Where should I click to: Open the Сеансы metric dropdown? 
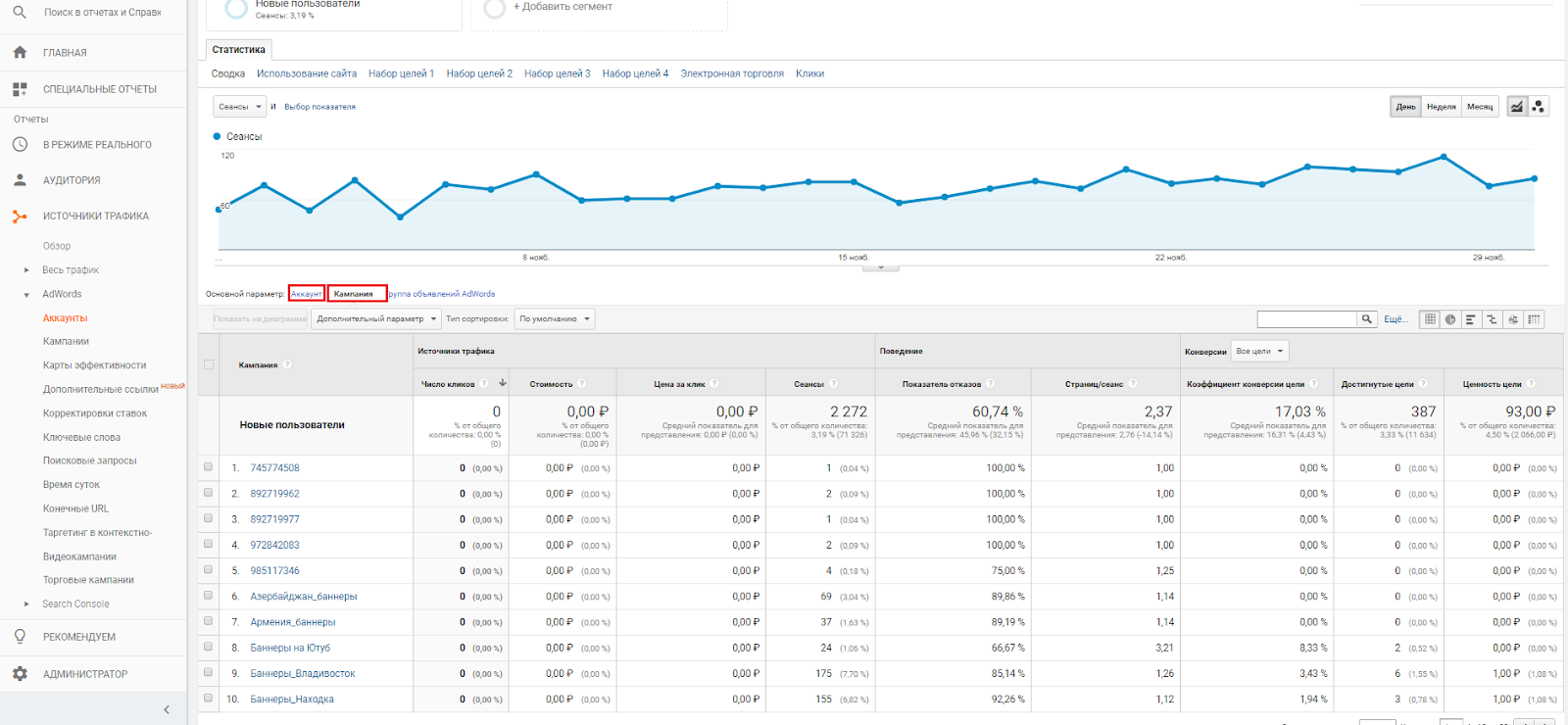click(240, 107)
